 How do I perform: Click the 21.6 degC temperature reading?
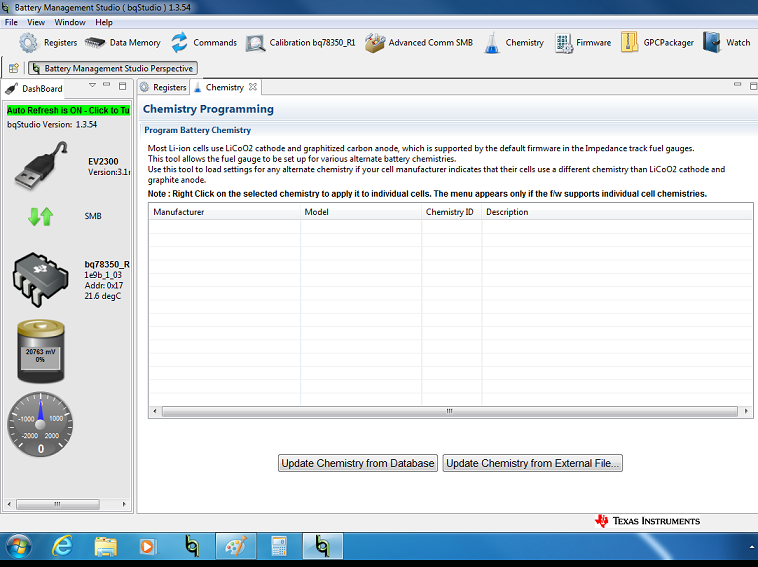coord(102,296)
